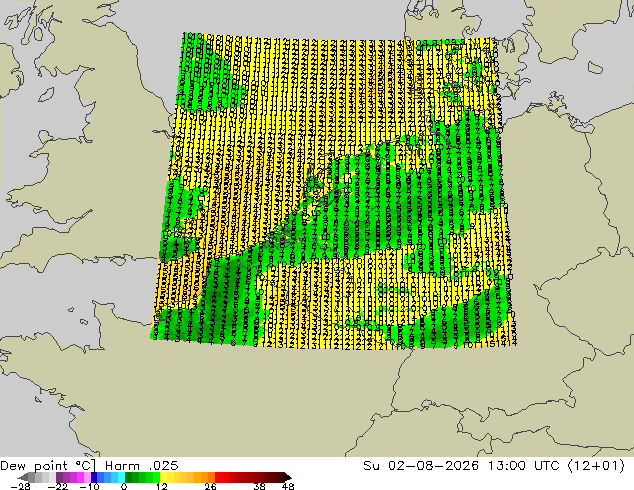Click the cyan legend swatch
Image resolution: width=634 pixels, height=490 pixels.
click(x=121, y=477)
